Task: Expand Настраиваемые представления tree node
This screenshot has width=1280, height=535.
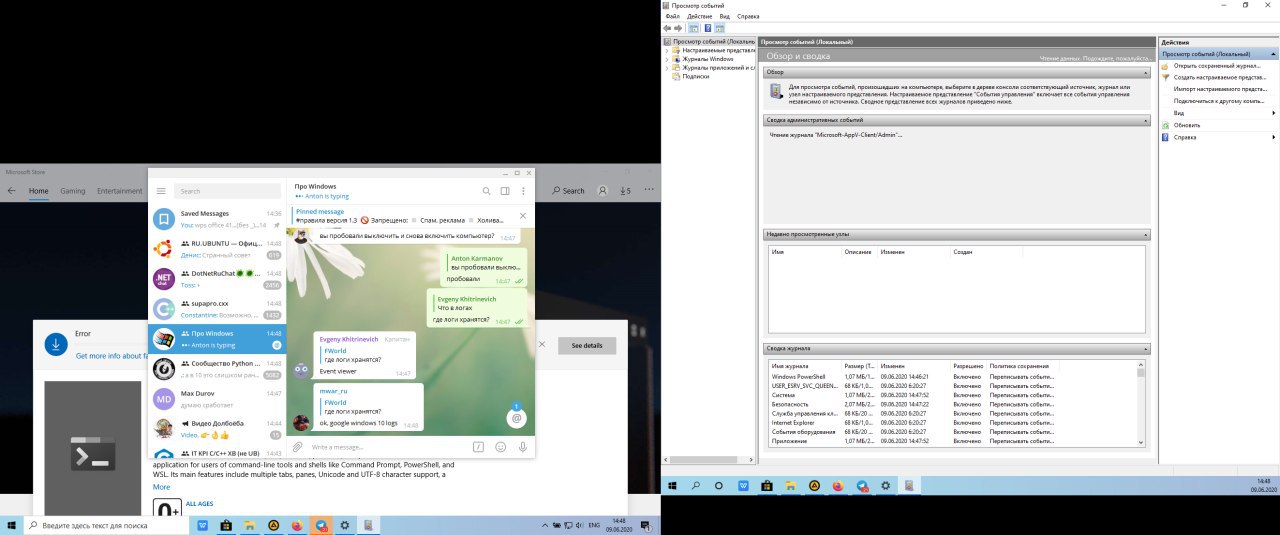Action: [x=667, y=50]
